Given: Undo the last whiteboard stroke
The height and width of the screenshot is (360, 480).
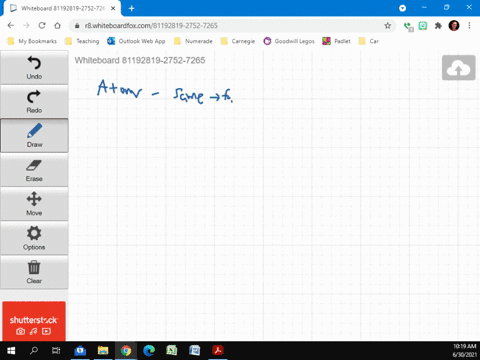Looking at the screenshot, I should pos(34,68).
